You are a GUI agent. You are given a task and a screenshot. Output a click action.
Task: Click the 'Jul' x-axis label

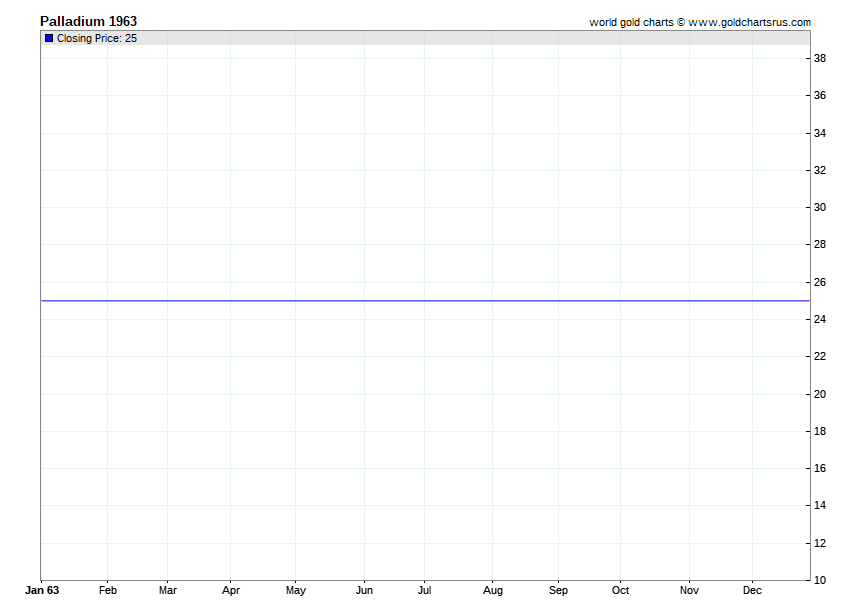pyautogui.click(x=424, y=590)
